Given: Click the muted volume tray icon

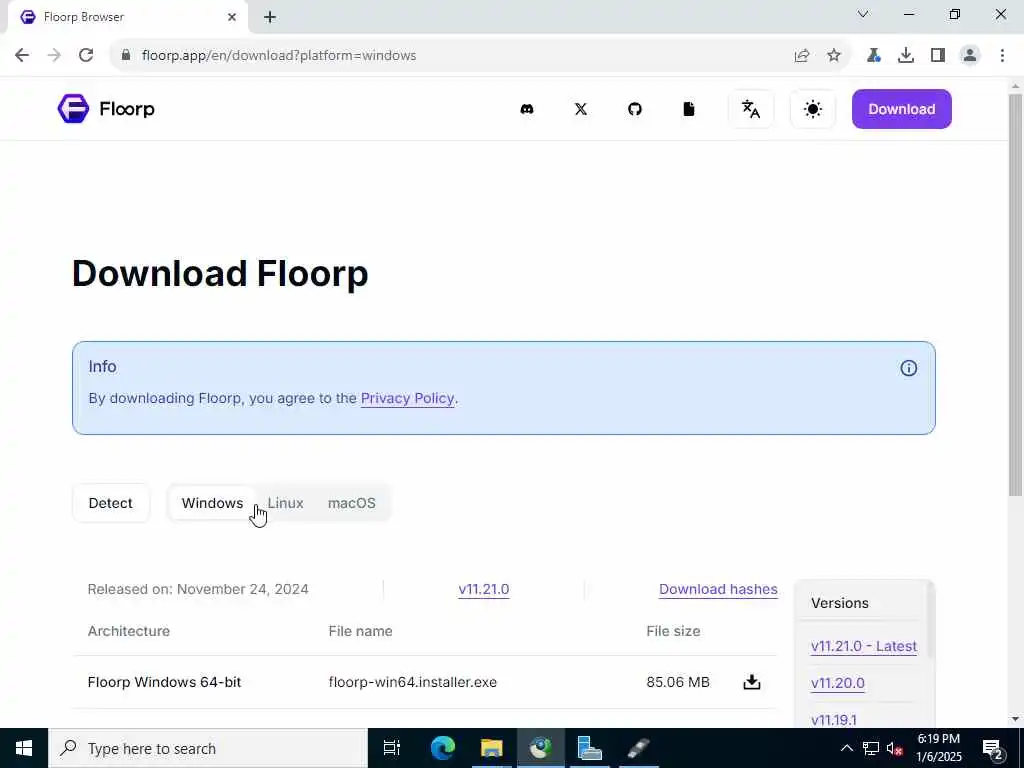Looking at the screenshot, I should [895, 748].
